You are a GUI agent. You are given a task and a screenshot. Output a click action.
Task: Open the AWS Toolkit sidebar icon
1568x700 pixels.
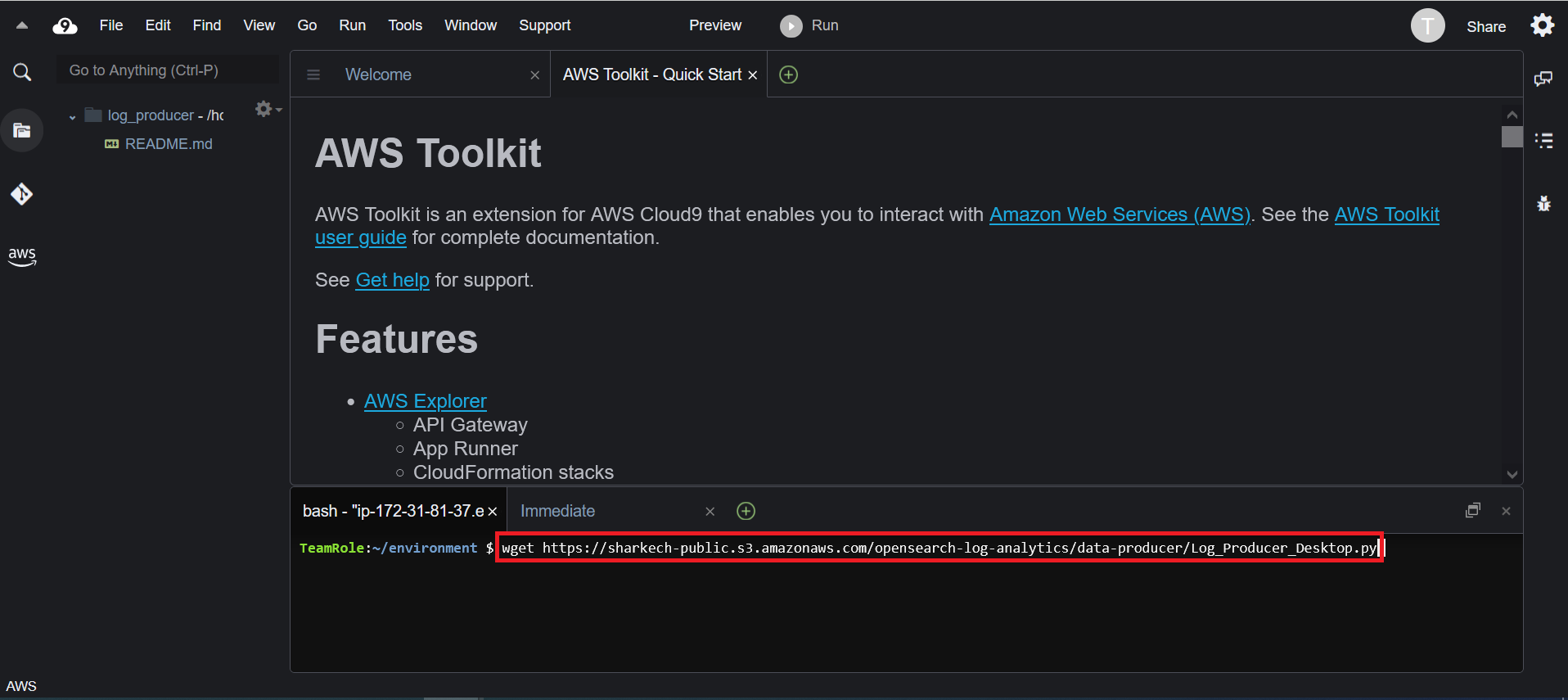[22, 256]
